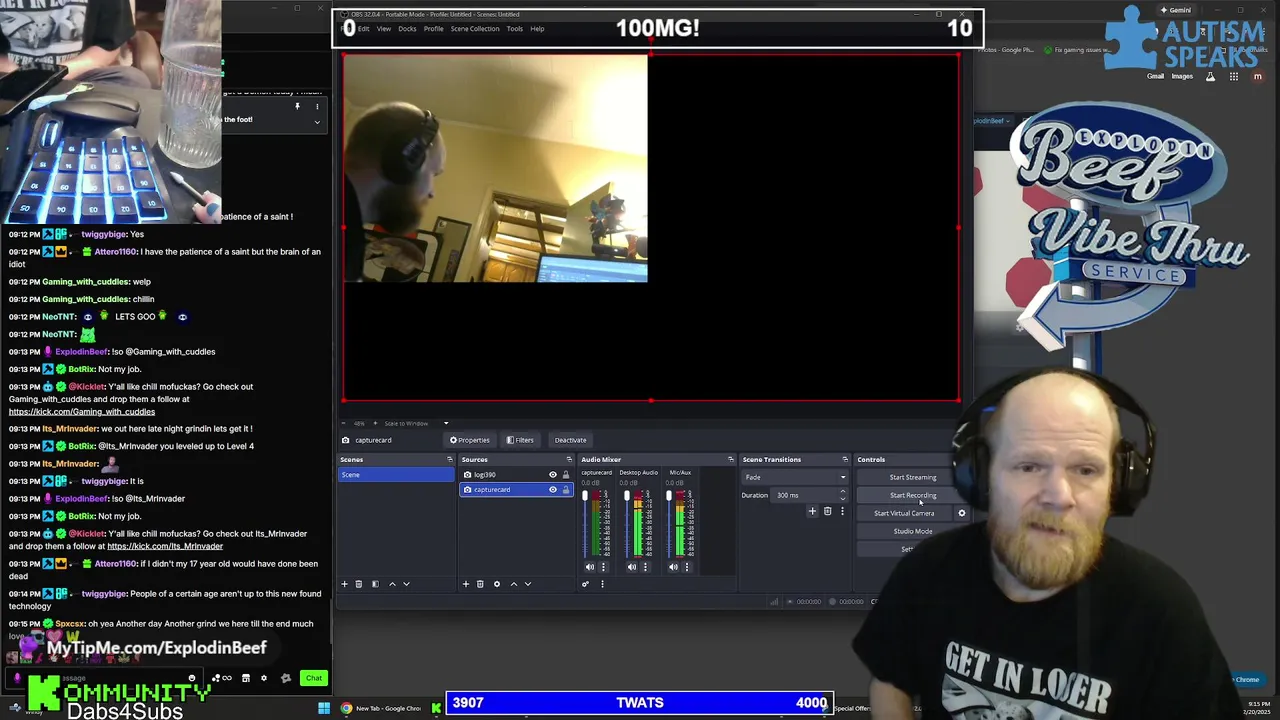Open transition properties three-dot menu
Image resolution: width=1280 pixels, height=720 pixels.
[842, 511]
